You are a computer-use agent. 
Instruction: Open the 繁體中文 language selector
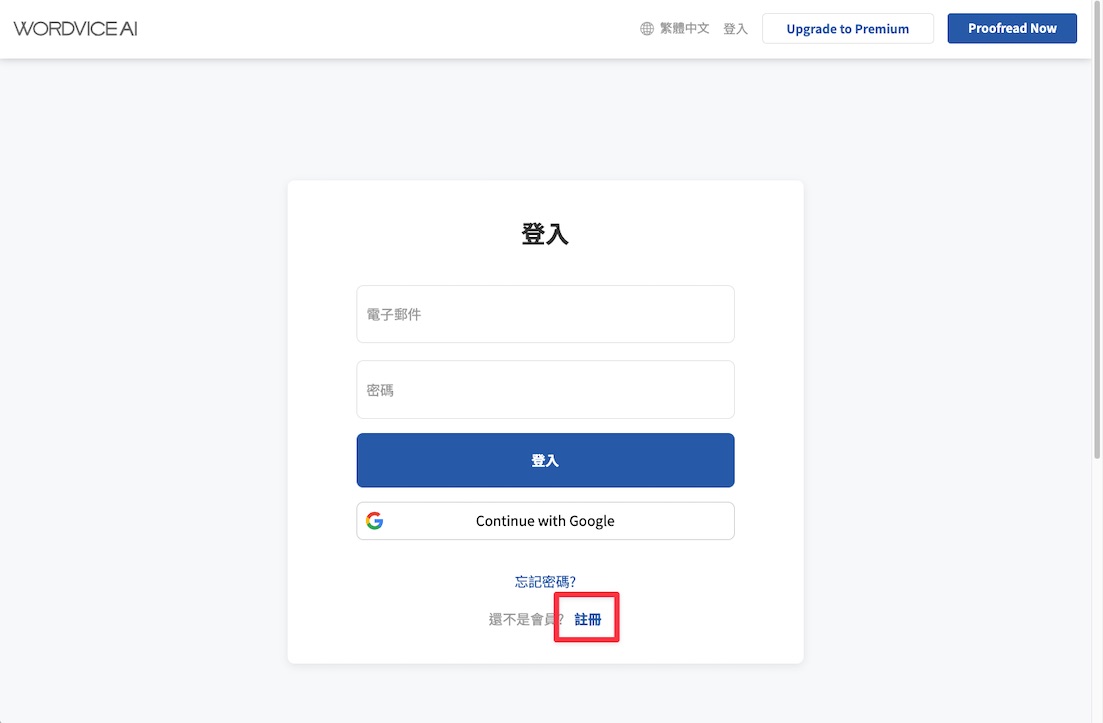684,29
